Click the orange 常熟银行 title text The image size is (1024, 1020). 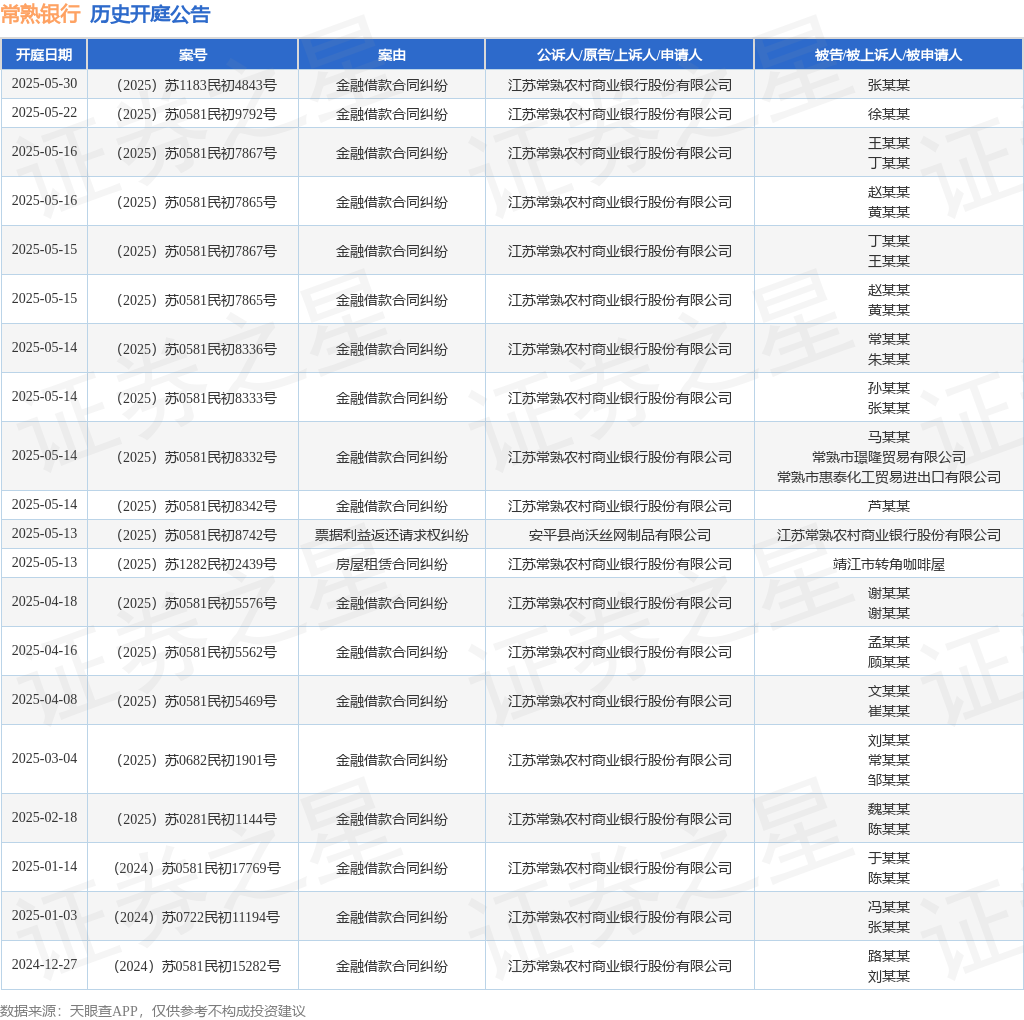coord(40,14)
